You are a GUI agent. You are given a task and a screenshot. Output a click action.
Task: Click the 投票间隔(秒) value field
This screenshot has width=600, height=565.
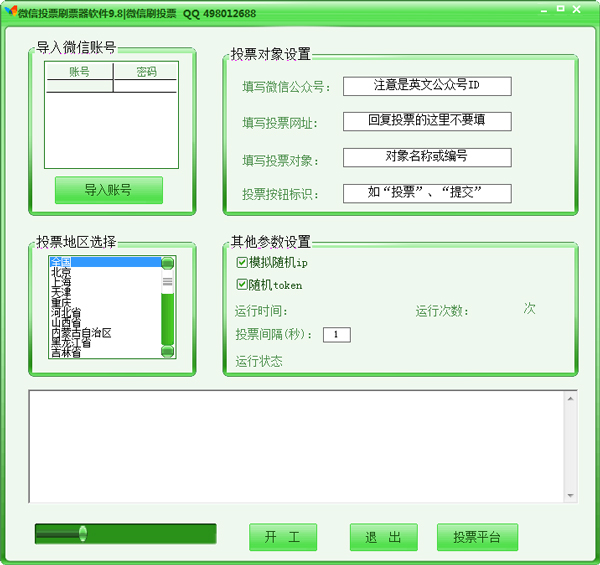(336, 334)
